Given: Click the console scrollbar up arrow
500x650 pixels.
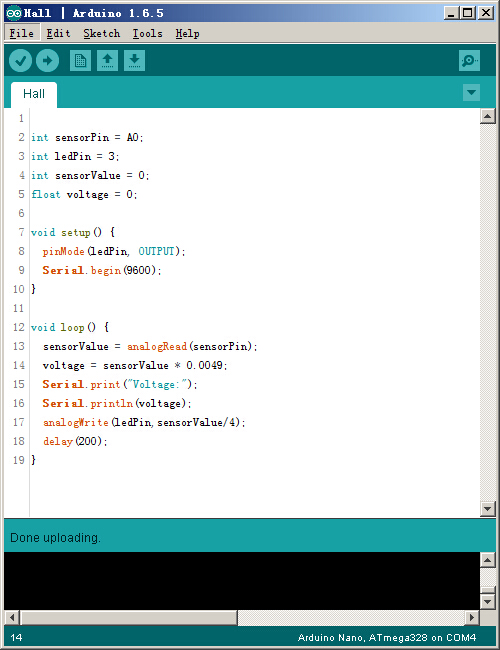Looking at the screenshot, I should [488, 560].
